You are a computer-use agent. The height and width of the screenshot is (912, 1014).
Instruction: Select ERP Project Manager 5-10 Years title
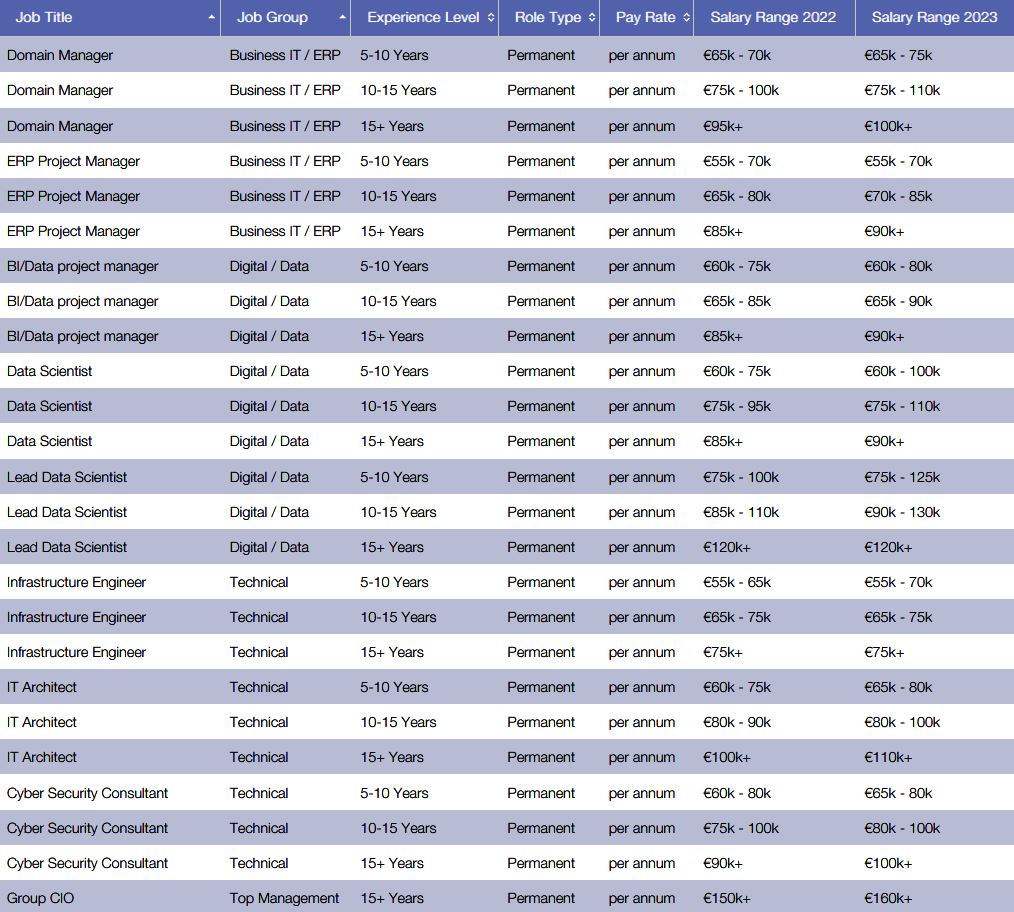[73, 161]
